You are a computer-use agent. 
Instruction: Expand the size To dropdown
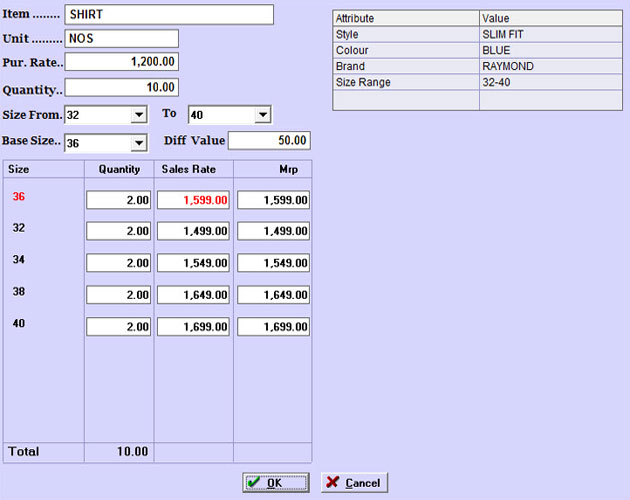[263, 116]
